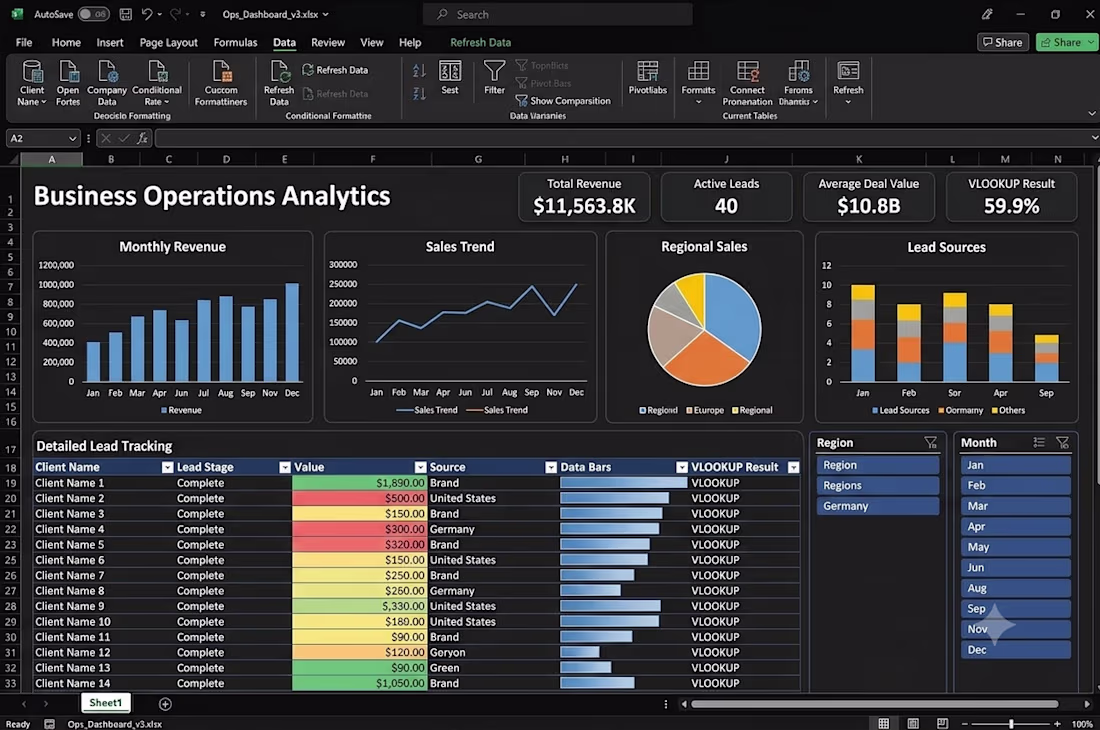Click the save icon in the title bar
Screen dimensions: 1100x730
(126, 14)
